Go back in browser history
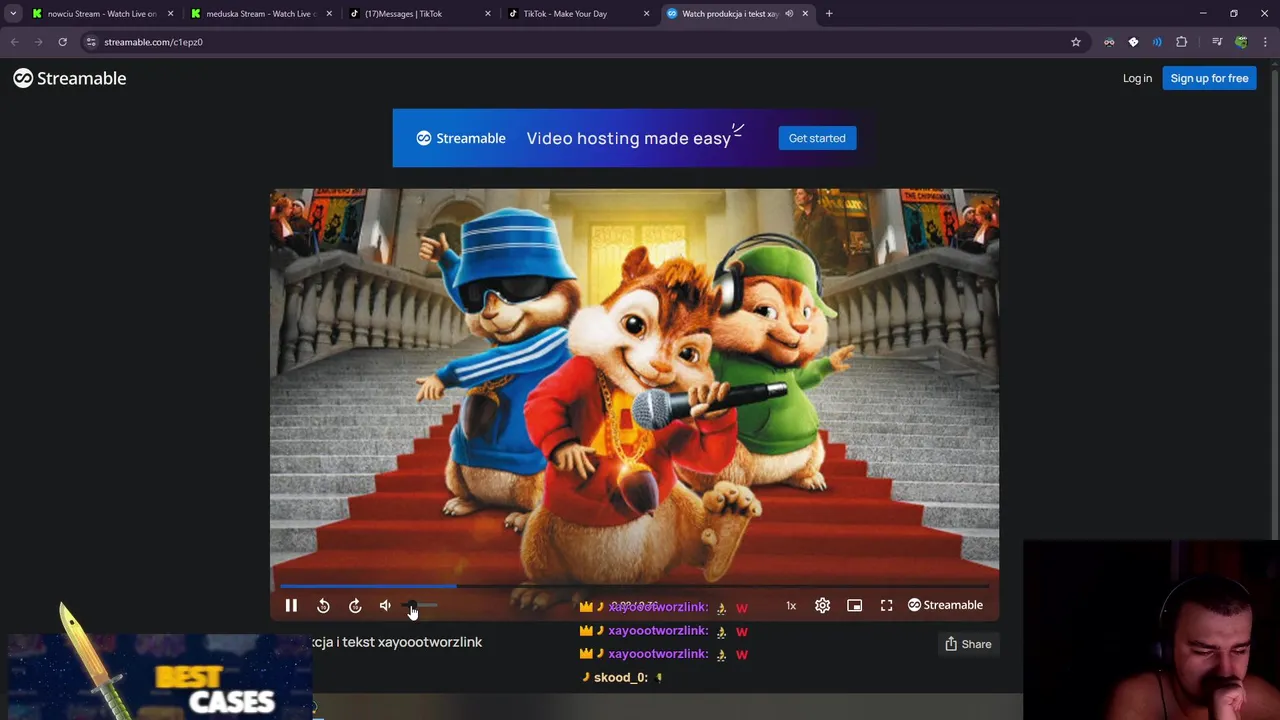The image size is (1280, 720). pyautogui.click(x=14, y=42)
